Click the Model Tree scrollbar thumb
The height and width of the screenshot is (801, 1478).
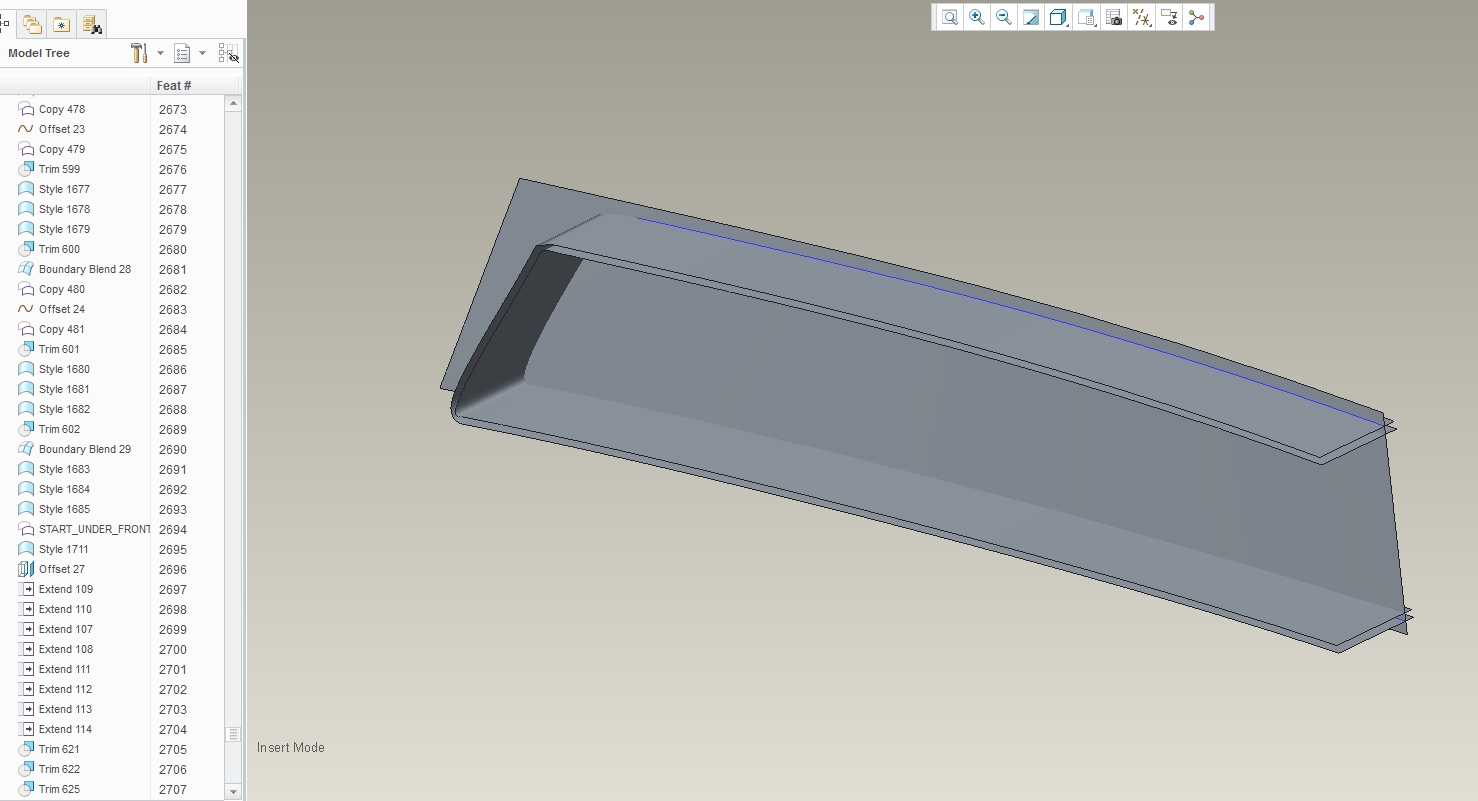pyautogui.click(x=233, y=734)
